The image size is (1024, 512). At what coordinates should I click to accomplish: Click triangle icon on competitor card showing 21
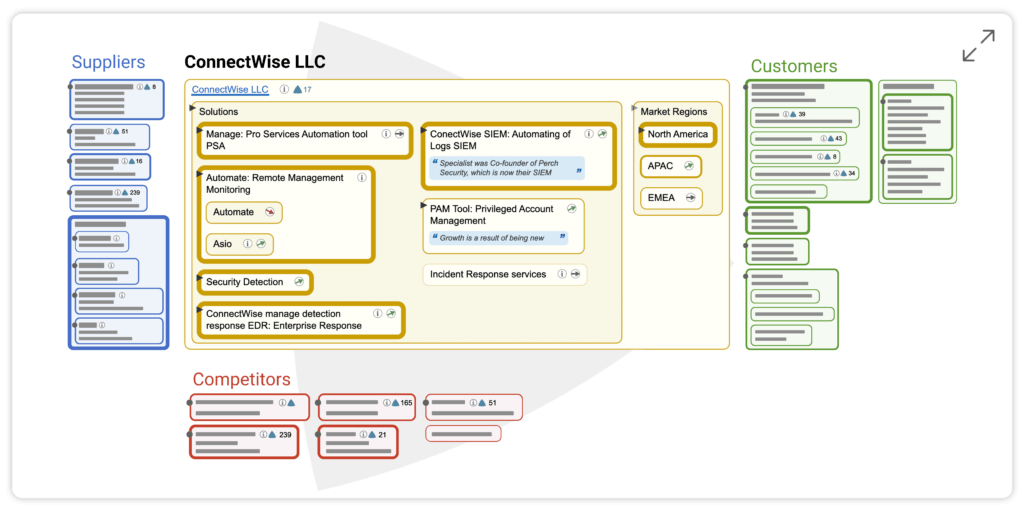(372, 434)
